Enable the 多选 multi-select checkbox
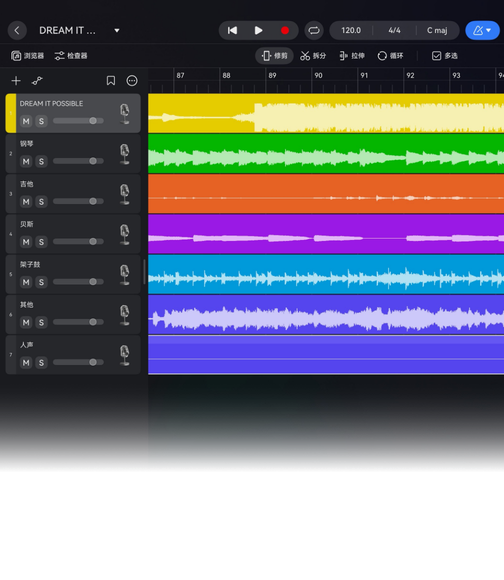Screen dimensions: 504x580 coord(444,56)
